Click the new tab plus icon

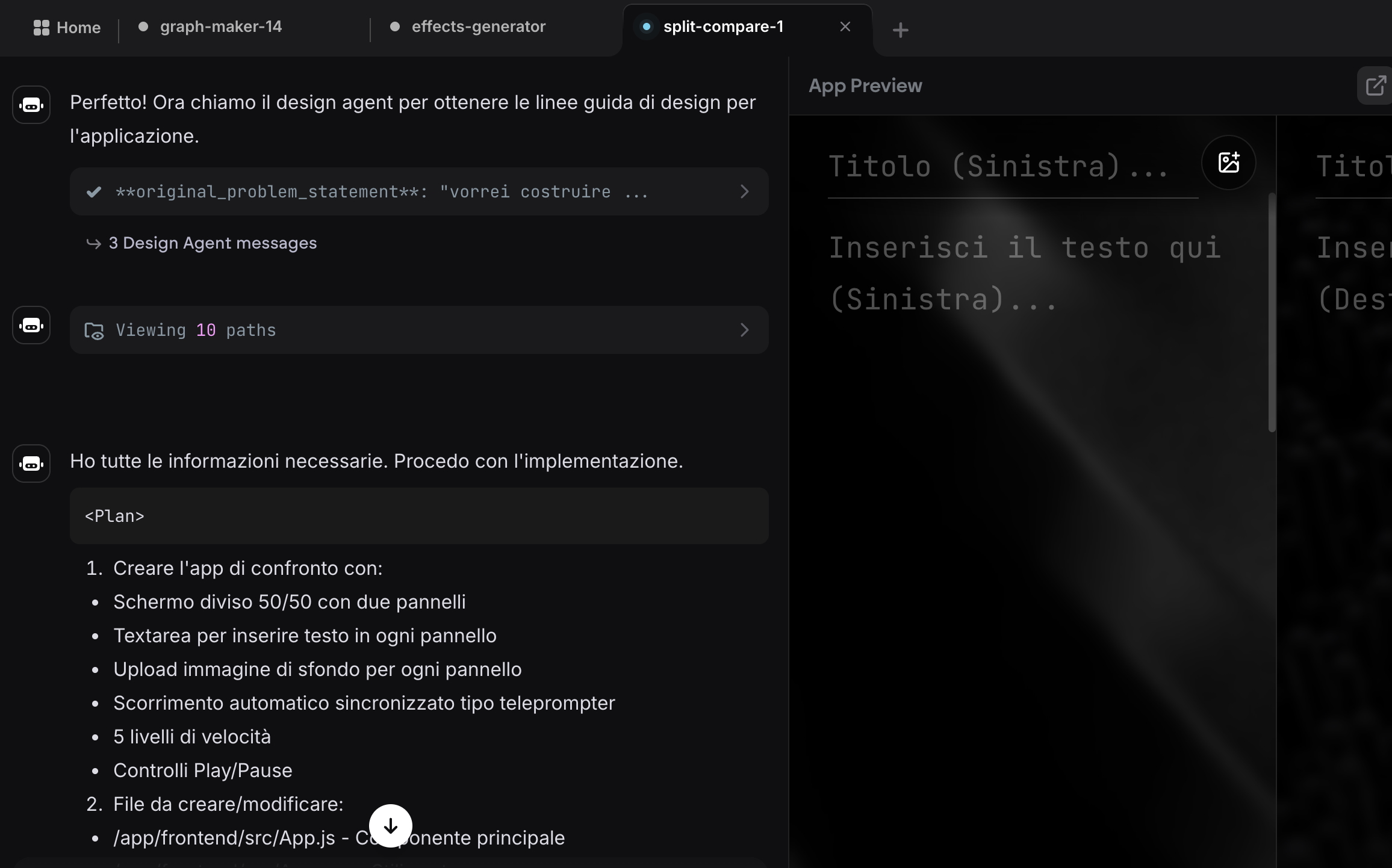(x=900, y=30)
